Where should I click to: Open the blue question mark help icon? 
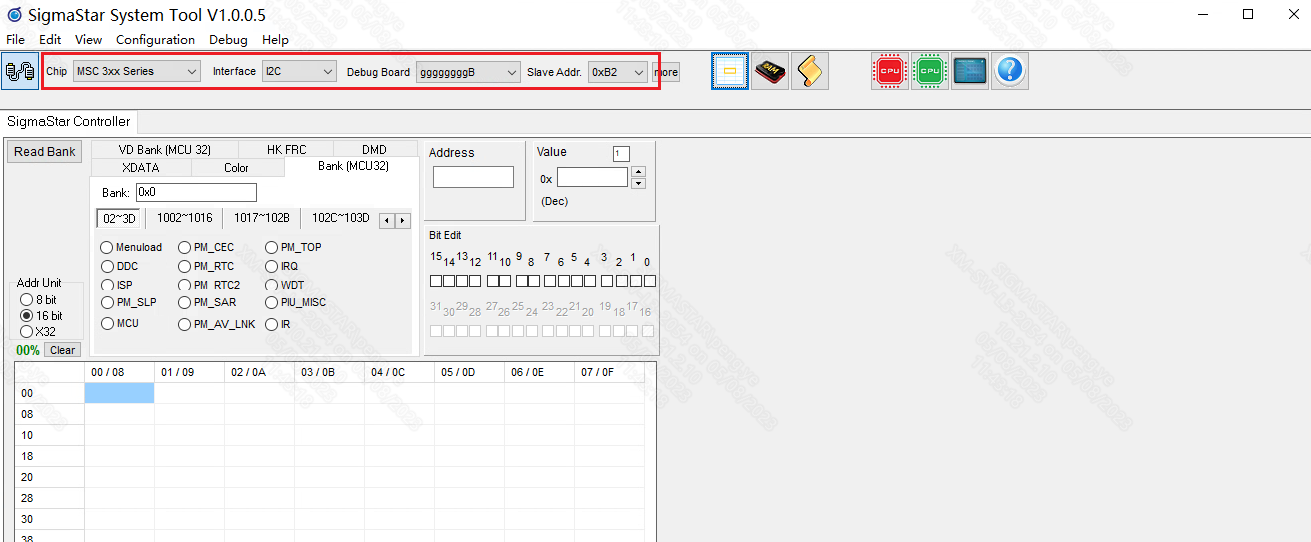tap(1010, 71)
